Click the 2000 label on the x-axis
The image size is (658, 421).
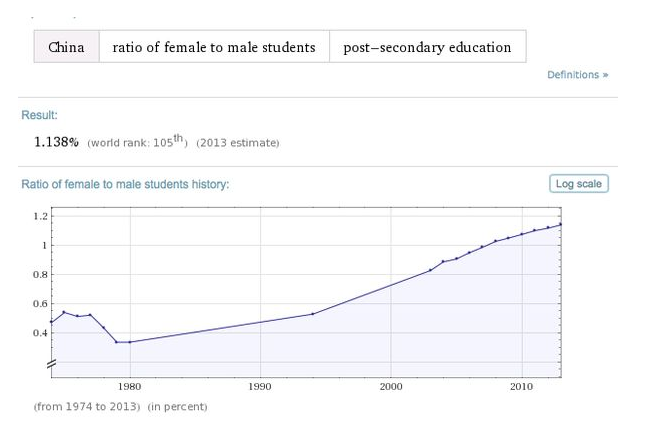[x=390, y=385]
